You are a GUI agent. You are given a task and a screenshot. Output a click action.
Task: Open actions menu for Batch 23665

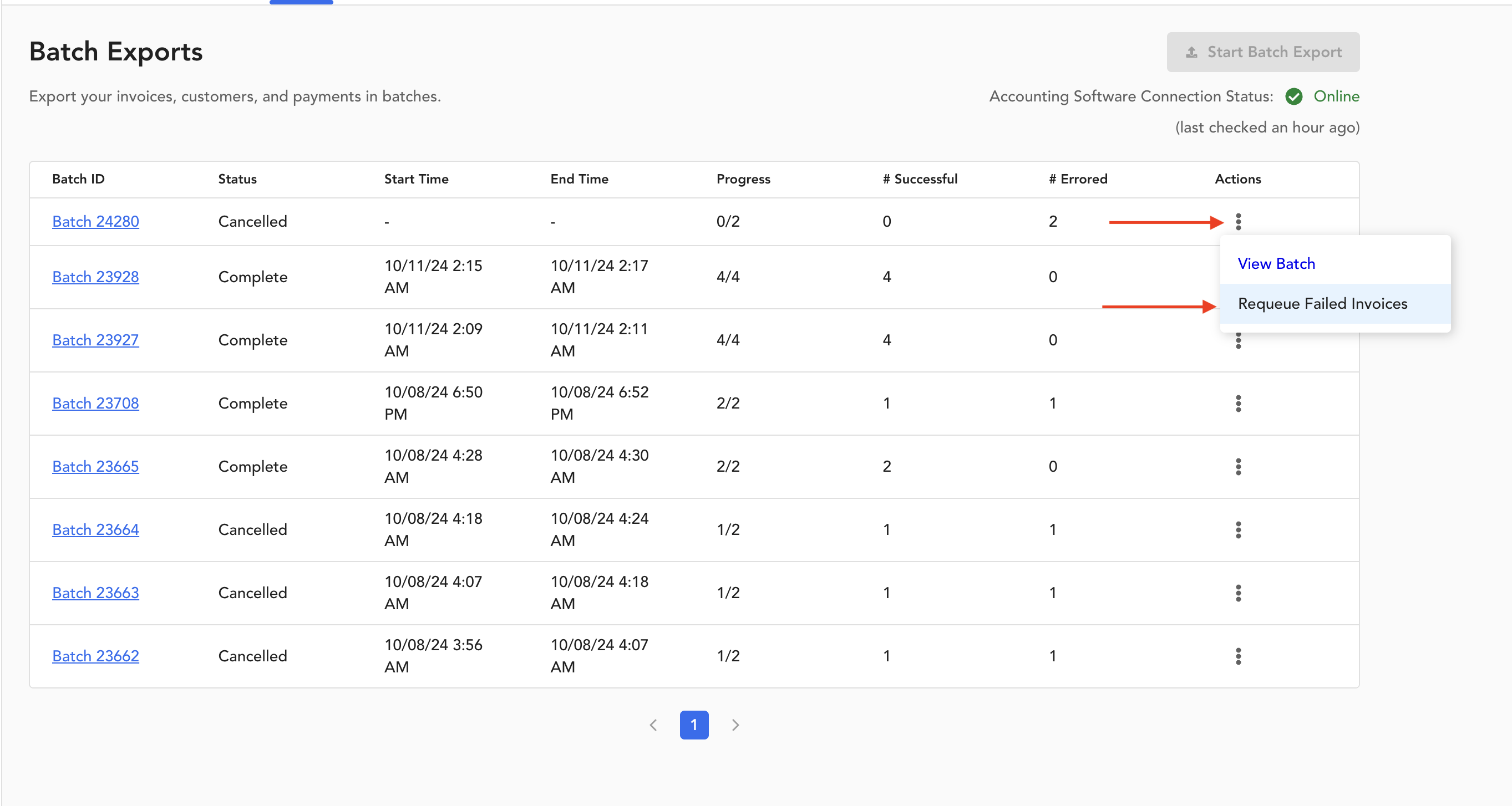coord(1238,467)
